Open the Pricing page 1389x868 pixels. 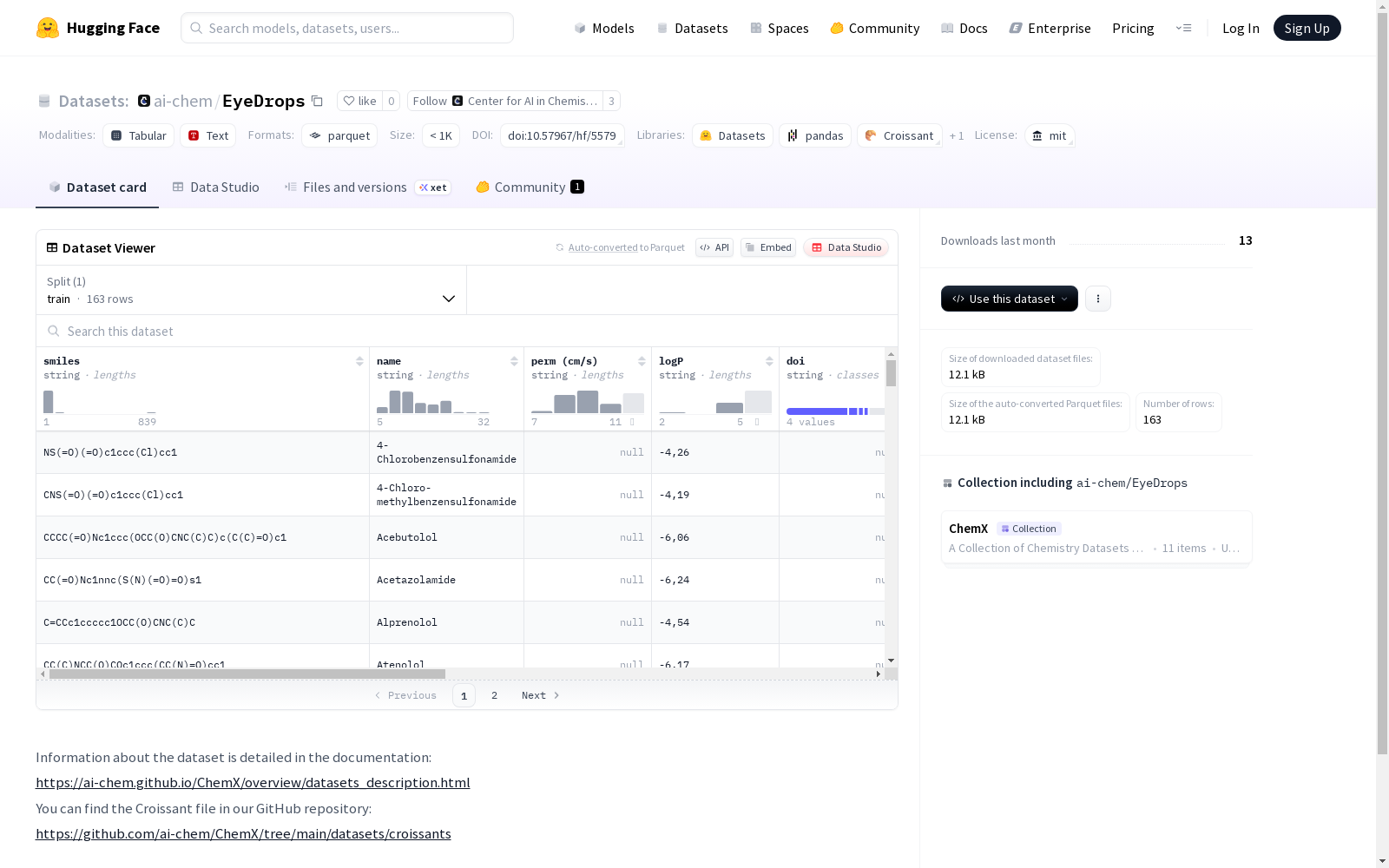pos(1133,28)
